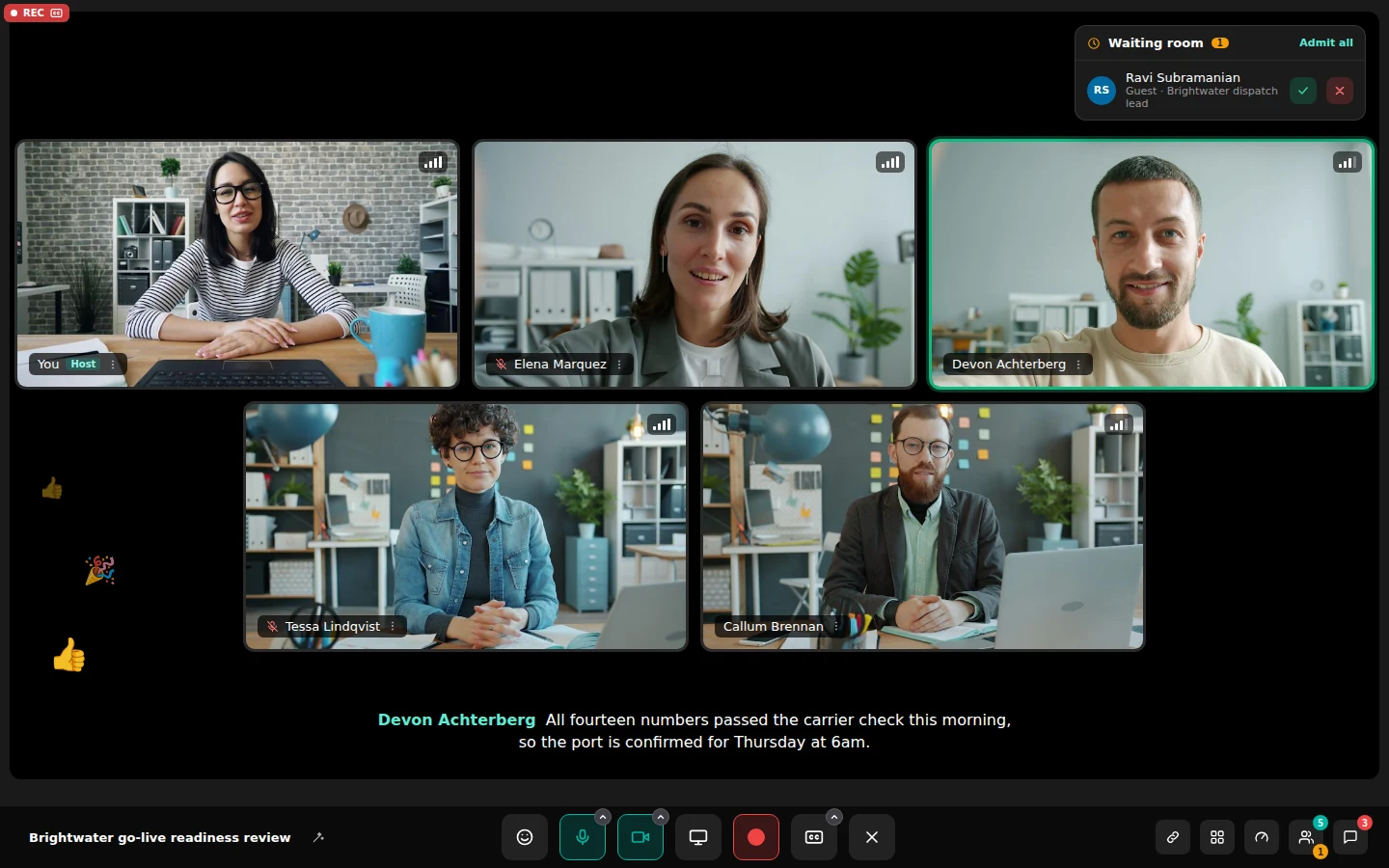This screenshot has height=868, width=1389.
Task: Edit the meeting title with pencil icon
Action: point(318,837)
